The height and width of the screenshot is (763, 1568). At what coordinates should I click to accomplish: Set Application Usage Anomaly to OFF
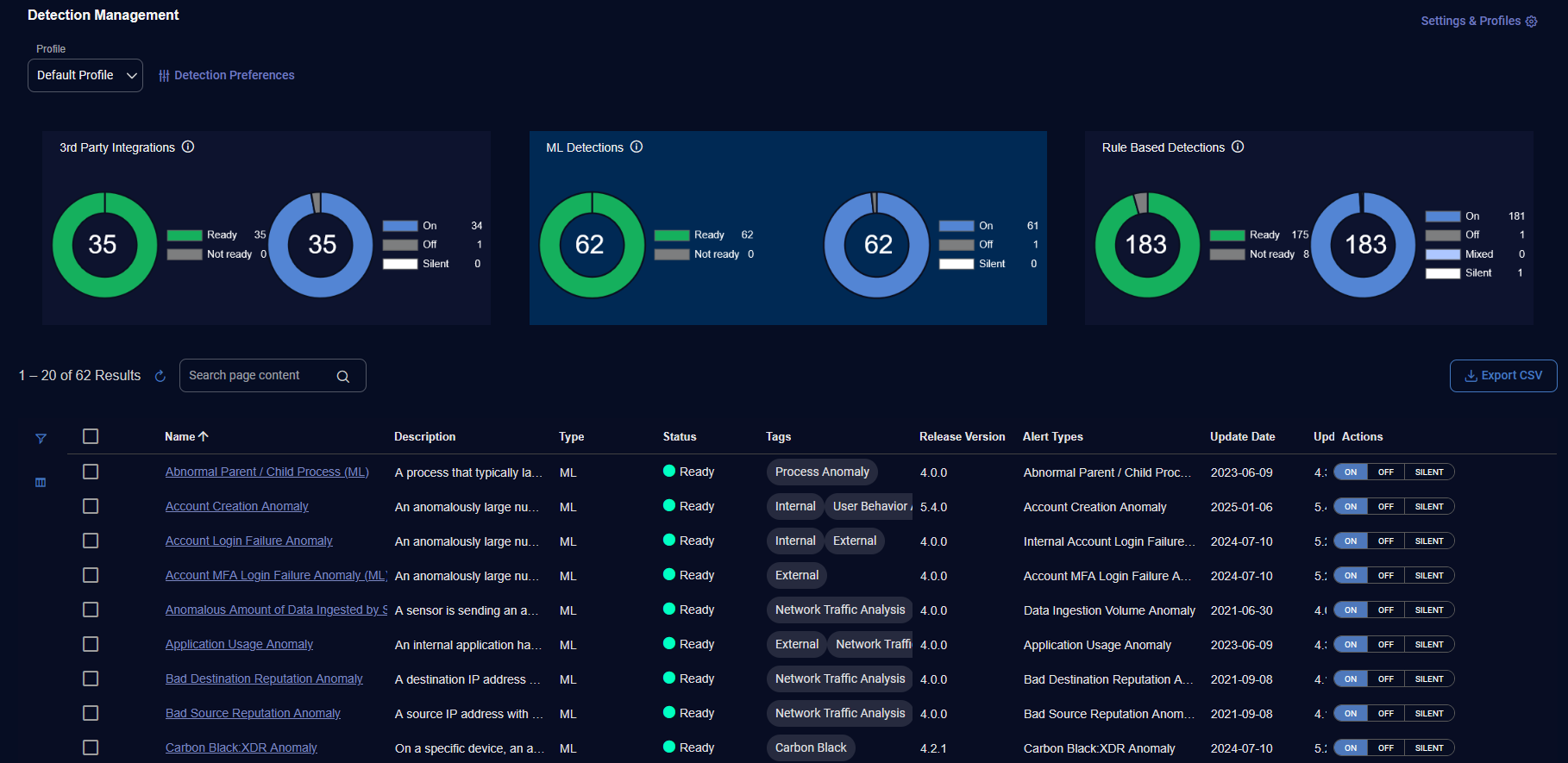[1386, 644]
